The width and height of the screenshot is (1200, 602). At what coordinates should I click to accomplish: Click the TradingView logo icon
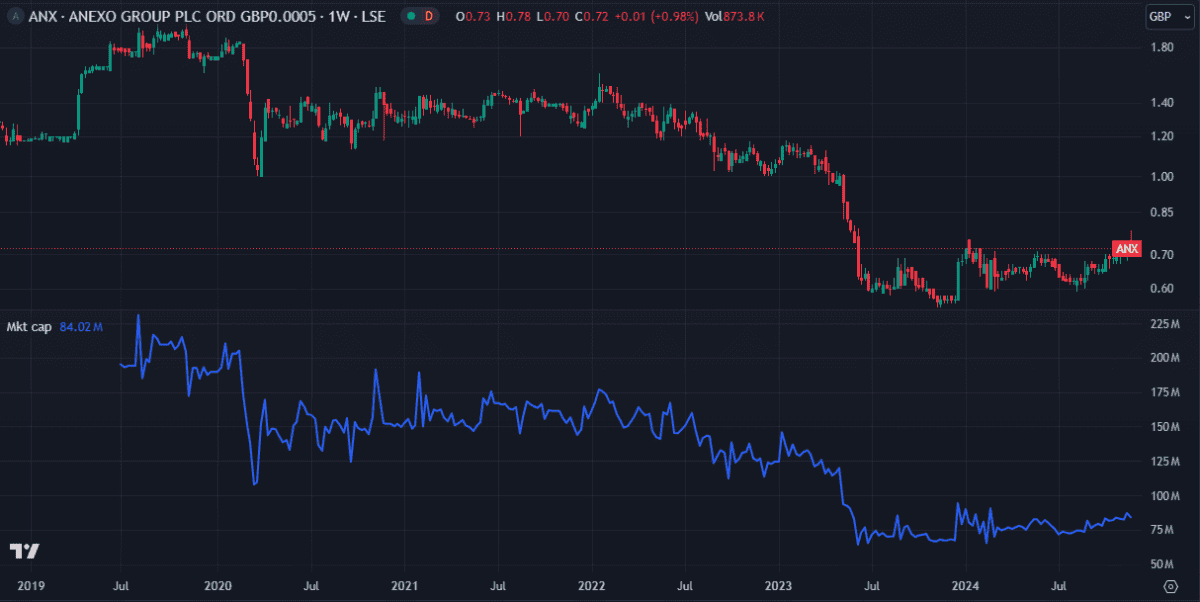pyautogui.click(x=24, y=552)
